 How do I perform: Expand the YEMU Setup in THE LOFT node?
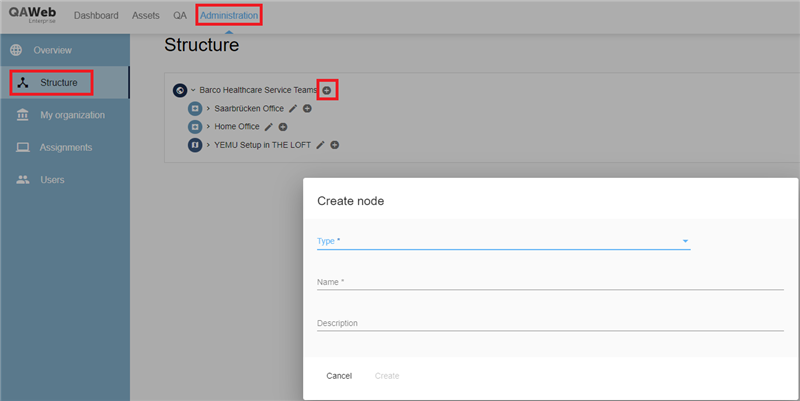coord(208,144)
